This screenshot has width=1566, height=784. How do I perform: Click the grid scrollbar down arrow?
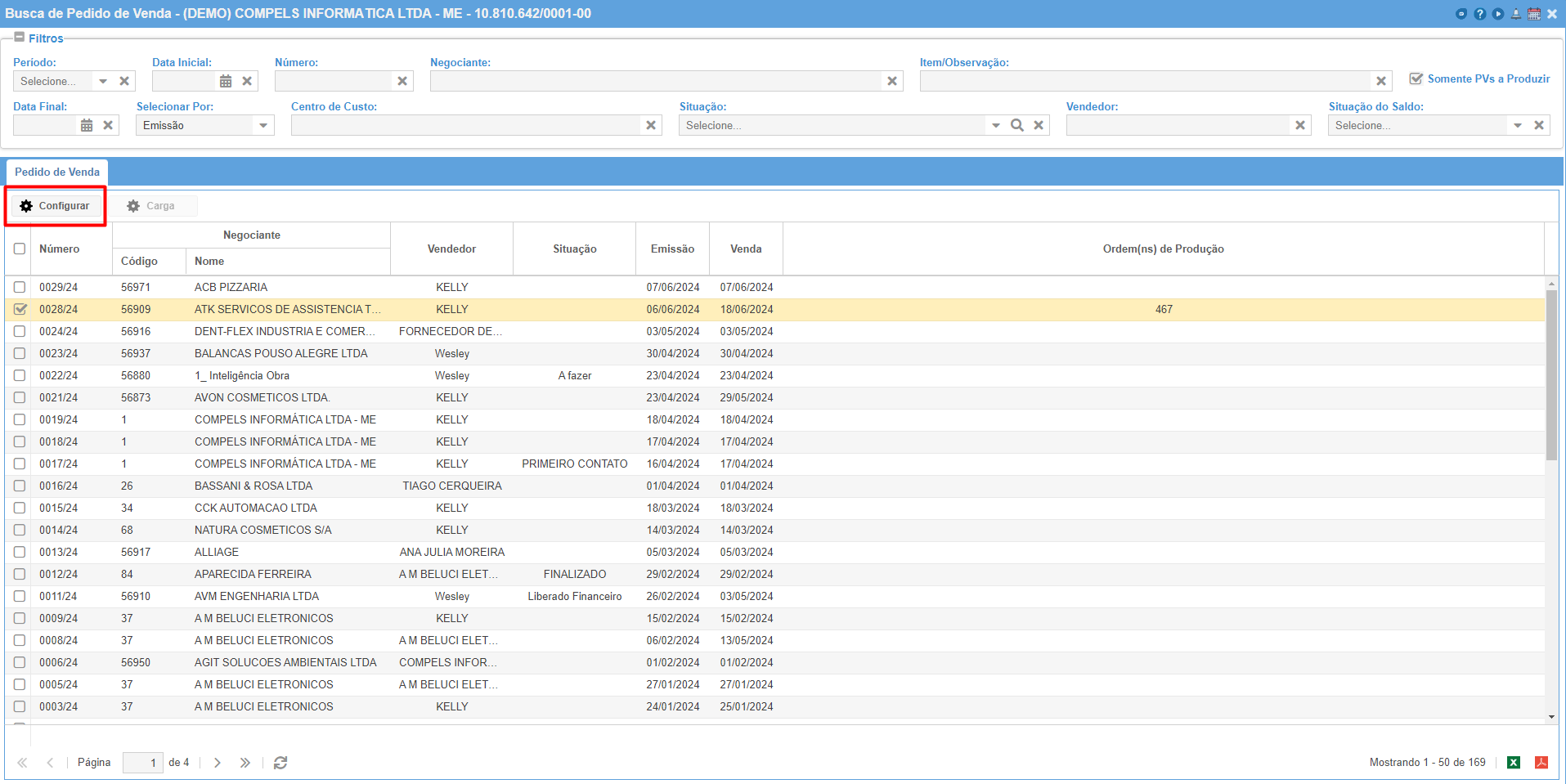pyautogui.click(x=1551, y=717)
